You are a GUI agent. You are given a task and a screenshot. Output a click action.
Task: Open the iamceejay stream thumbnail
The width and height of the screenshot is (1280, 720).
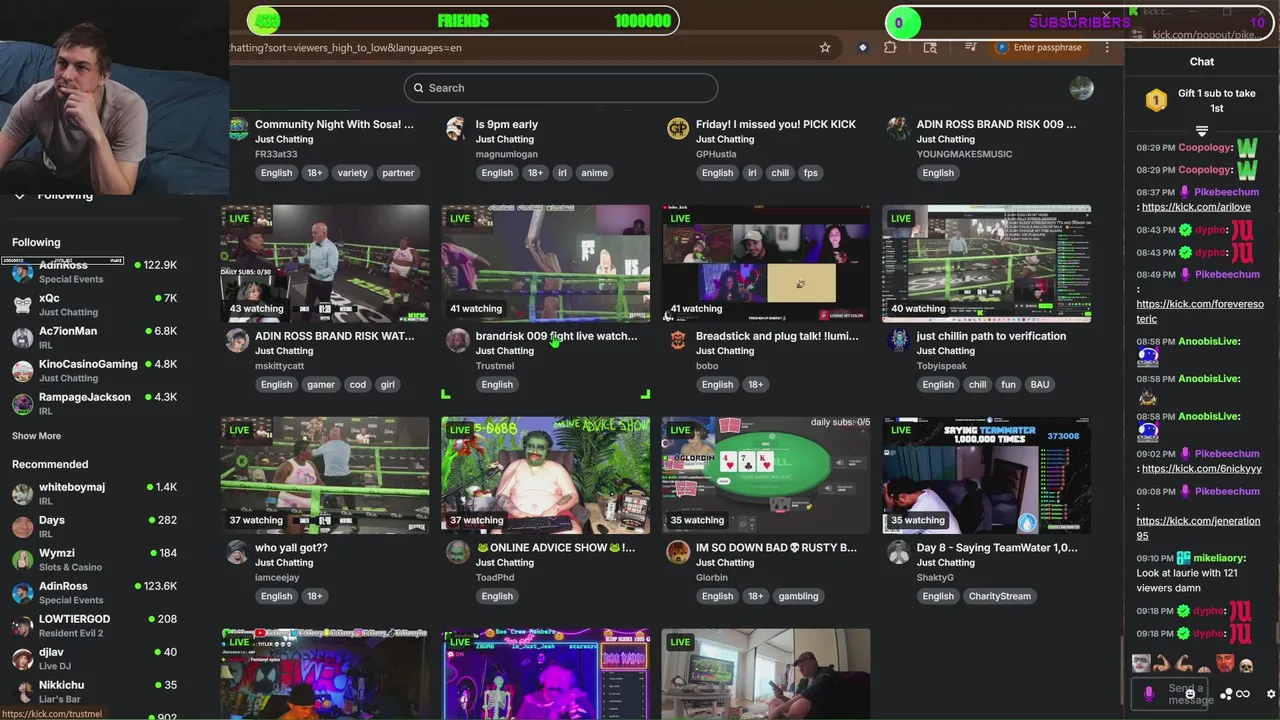[x=325, y=476]
